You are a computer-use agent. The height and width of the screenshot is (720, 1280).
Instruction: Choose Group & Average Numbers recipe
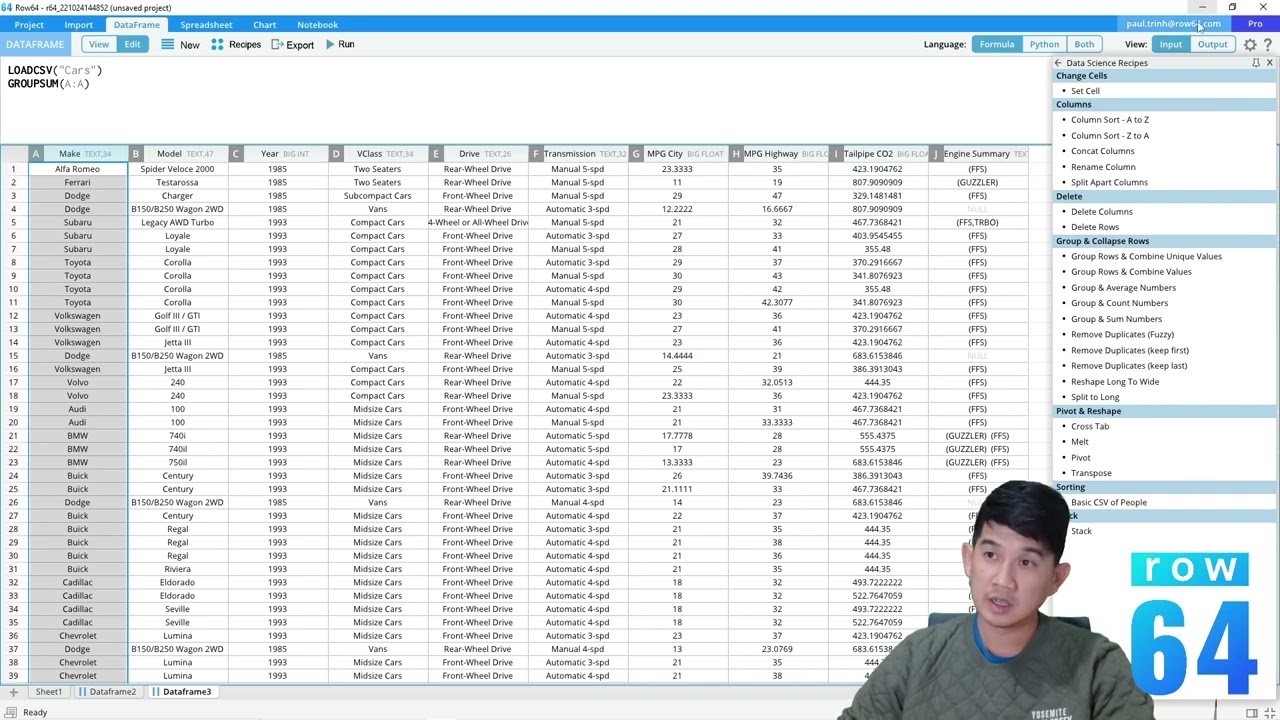(1123, 288)
